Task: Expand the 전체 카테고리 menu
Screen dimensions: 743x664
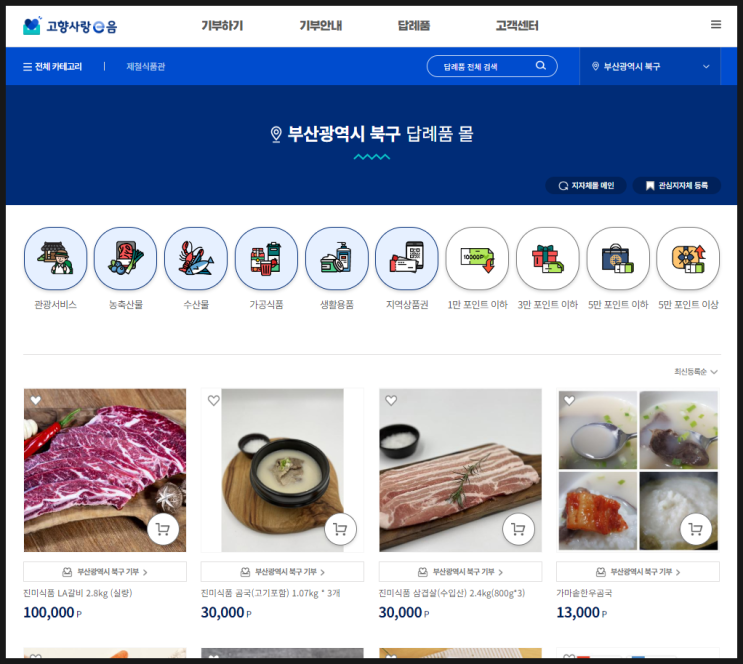Action: coord(53,67)
